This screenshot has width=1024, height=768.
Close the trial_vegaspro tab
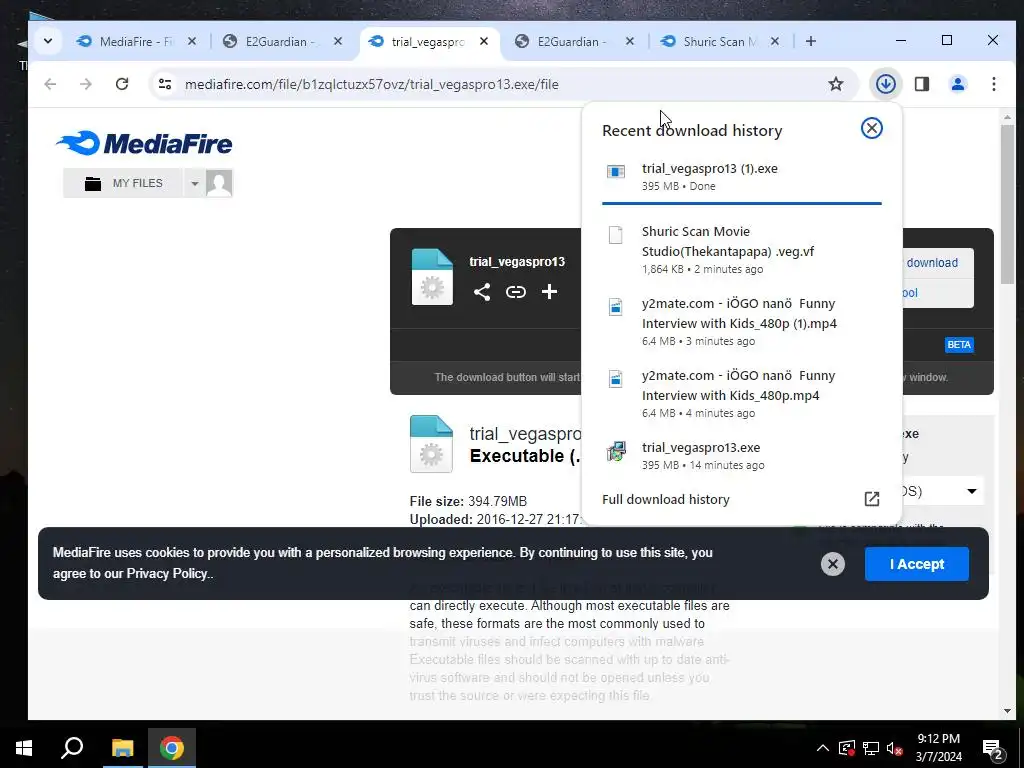[x=484, y=41]
